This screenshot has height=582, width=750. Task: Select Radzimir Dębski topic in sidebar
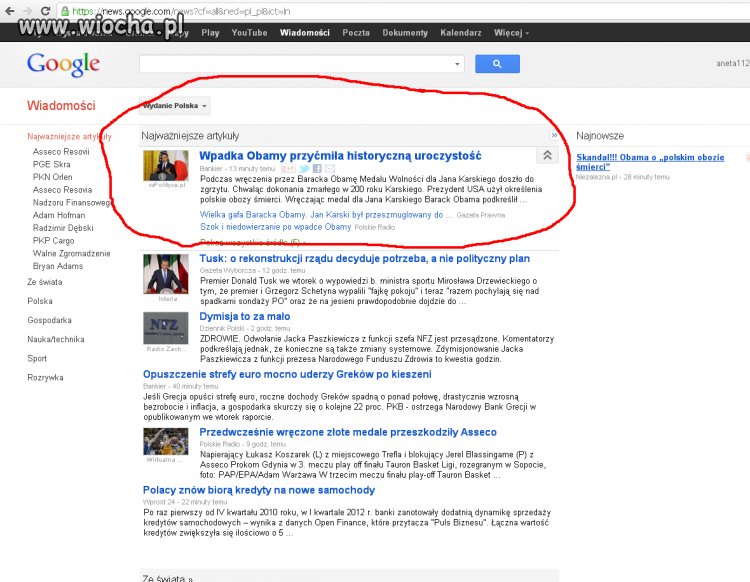coord(63,228)
